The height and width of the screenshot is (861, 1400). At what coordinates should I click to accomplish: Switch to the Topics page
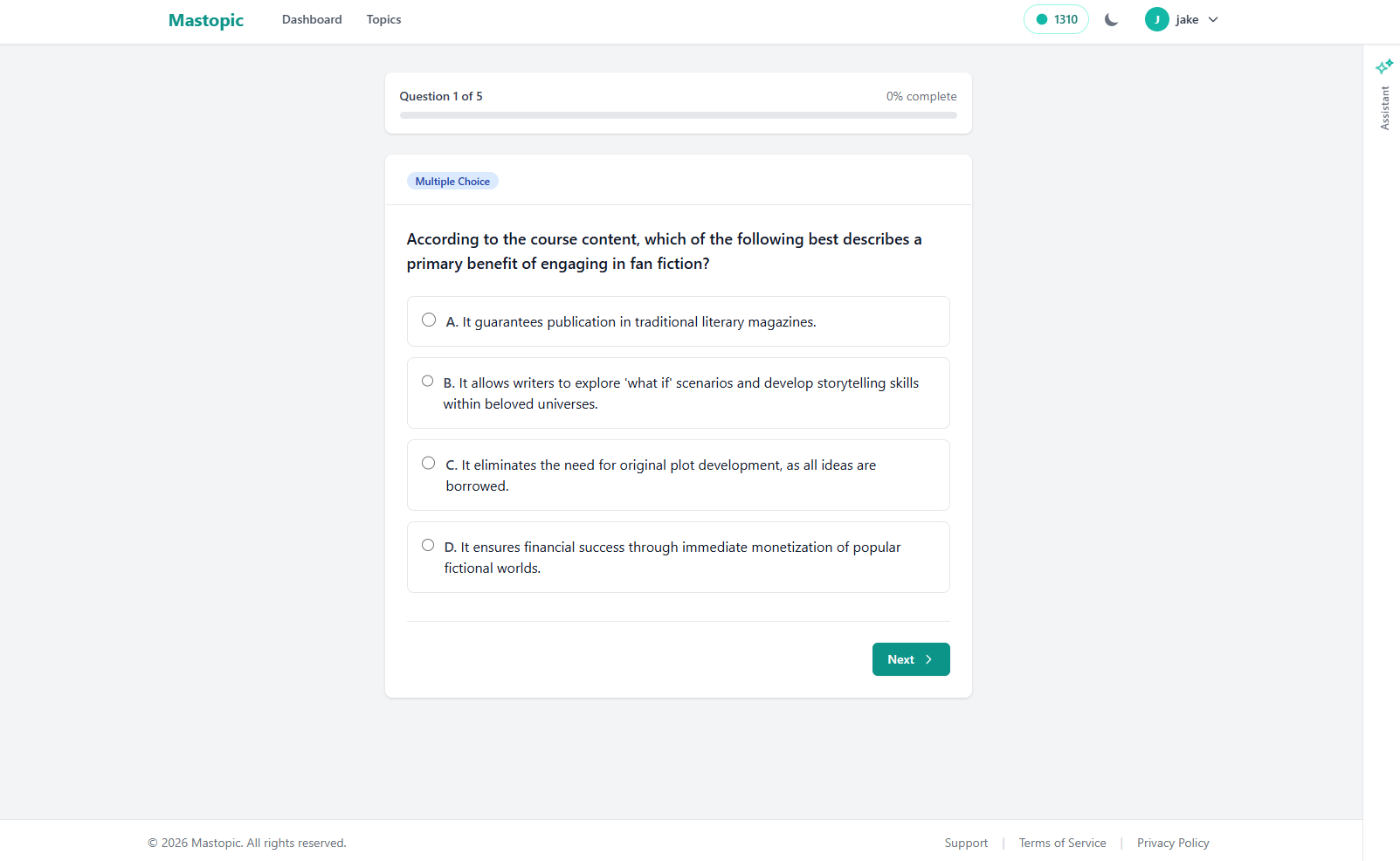click(383, 19)
